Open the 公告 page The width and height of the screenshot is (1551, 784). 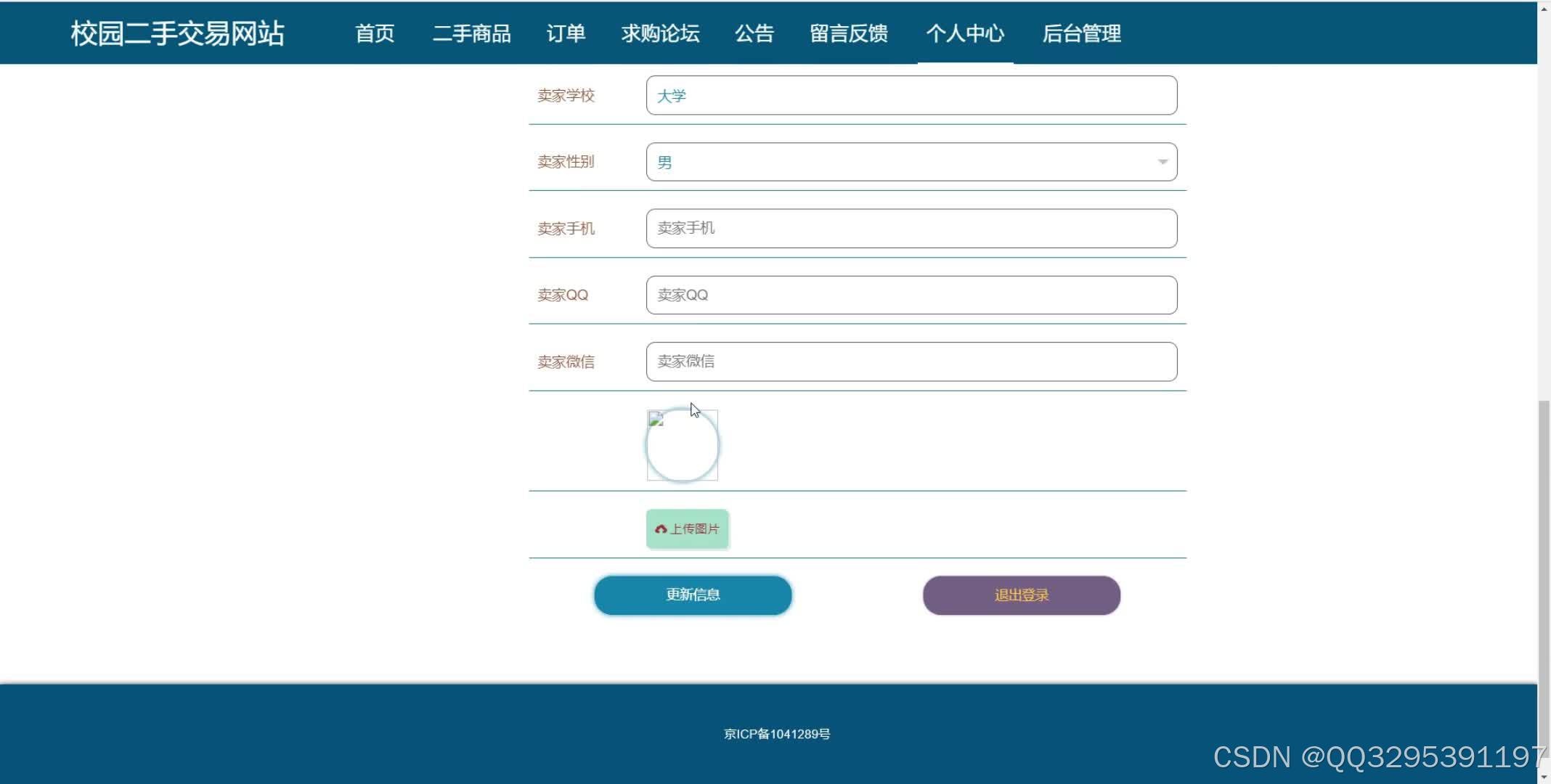[x=754, y=33]
